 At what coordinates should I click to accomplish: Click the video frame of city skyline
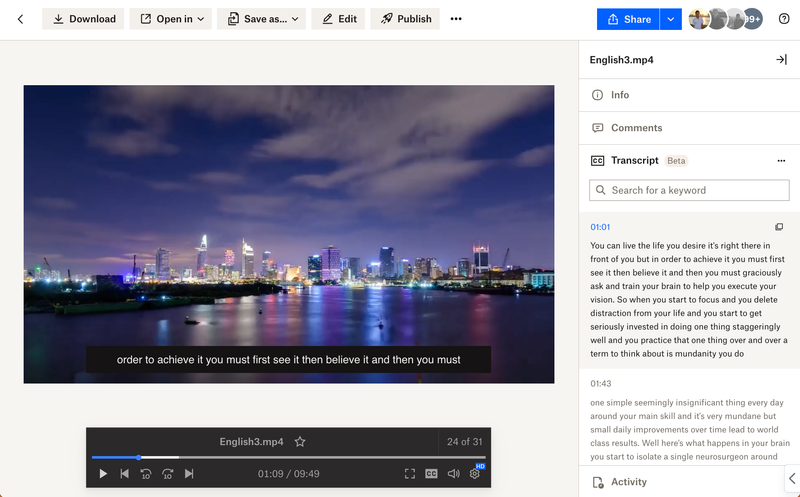pos(289,234)
